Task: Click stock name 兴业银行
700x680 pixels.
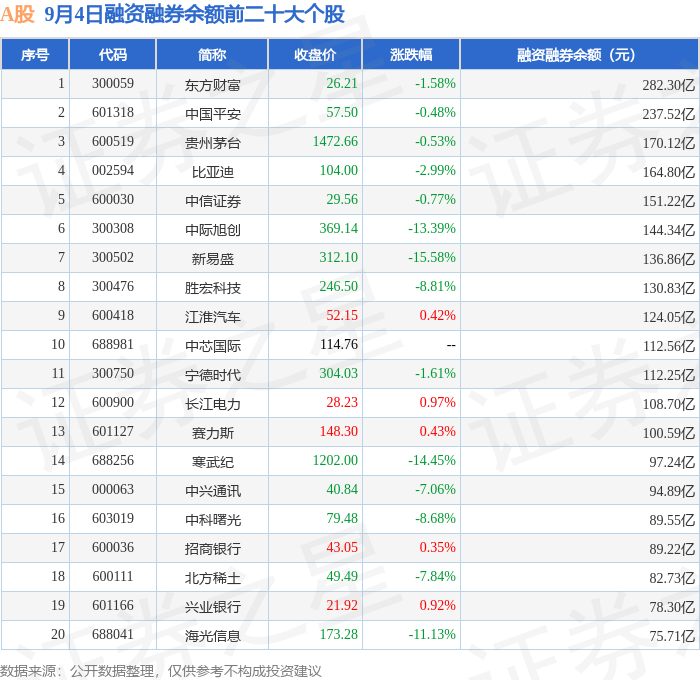Action: click(212, 607)
